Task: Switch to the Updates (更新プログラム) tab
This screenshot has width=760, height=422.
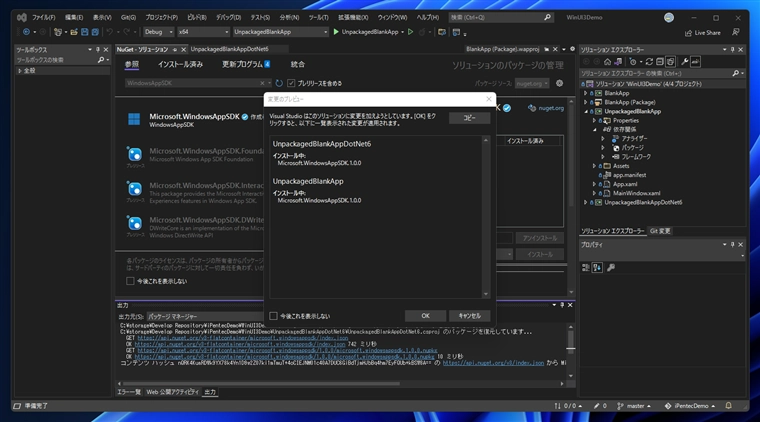Action: (246, 64)
